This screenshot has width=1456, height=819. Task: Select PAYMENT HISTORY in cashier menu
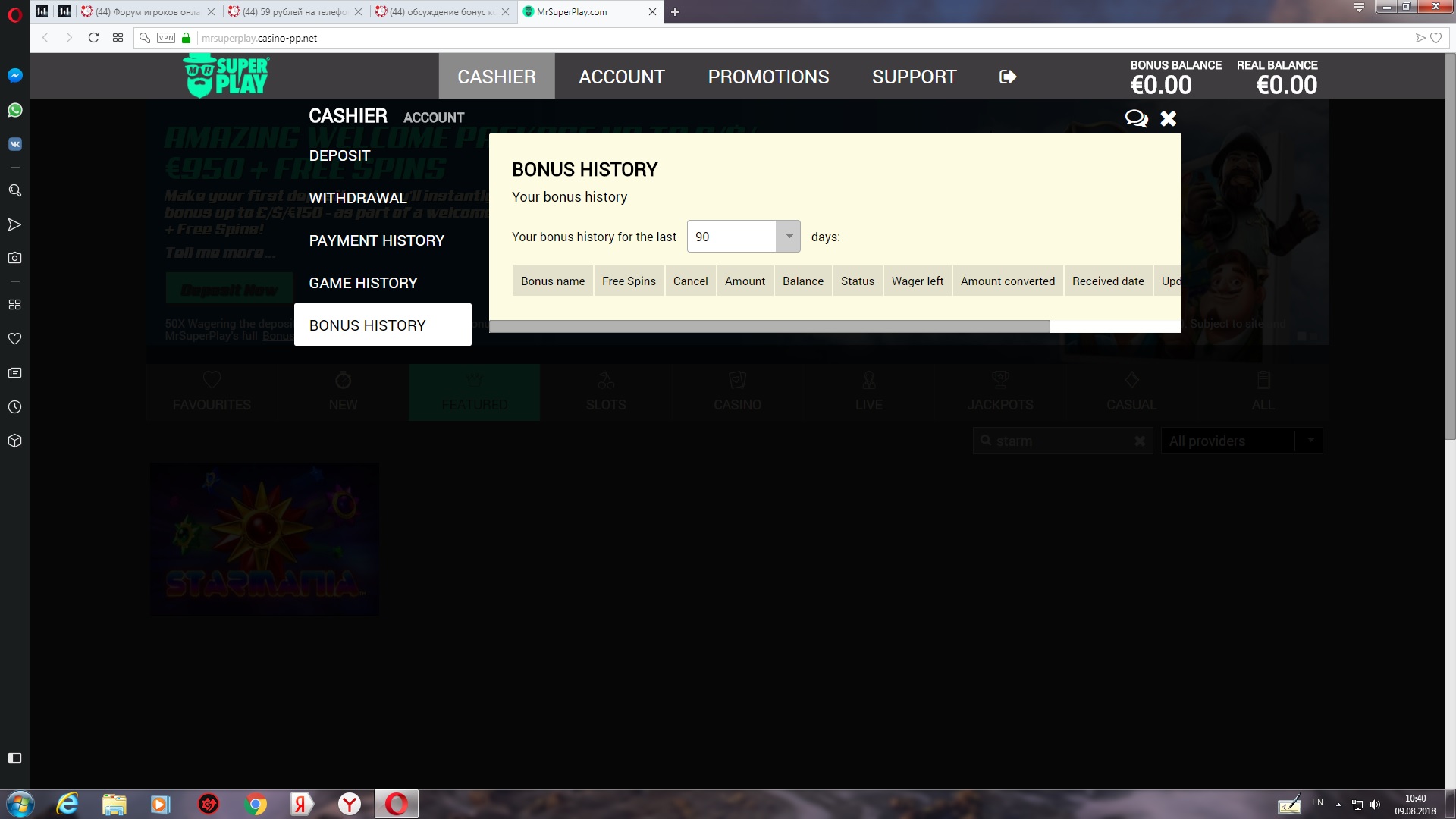(376, 240)
